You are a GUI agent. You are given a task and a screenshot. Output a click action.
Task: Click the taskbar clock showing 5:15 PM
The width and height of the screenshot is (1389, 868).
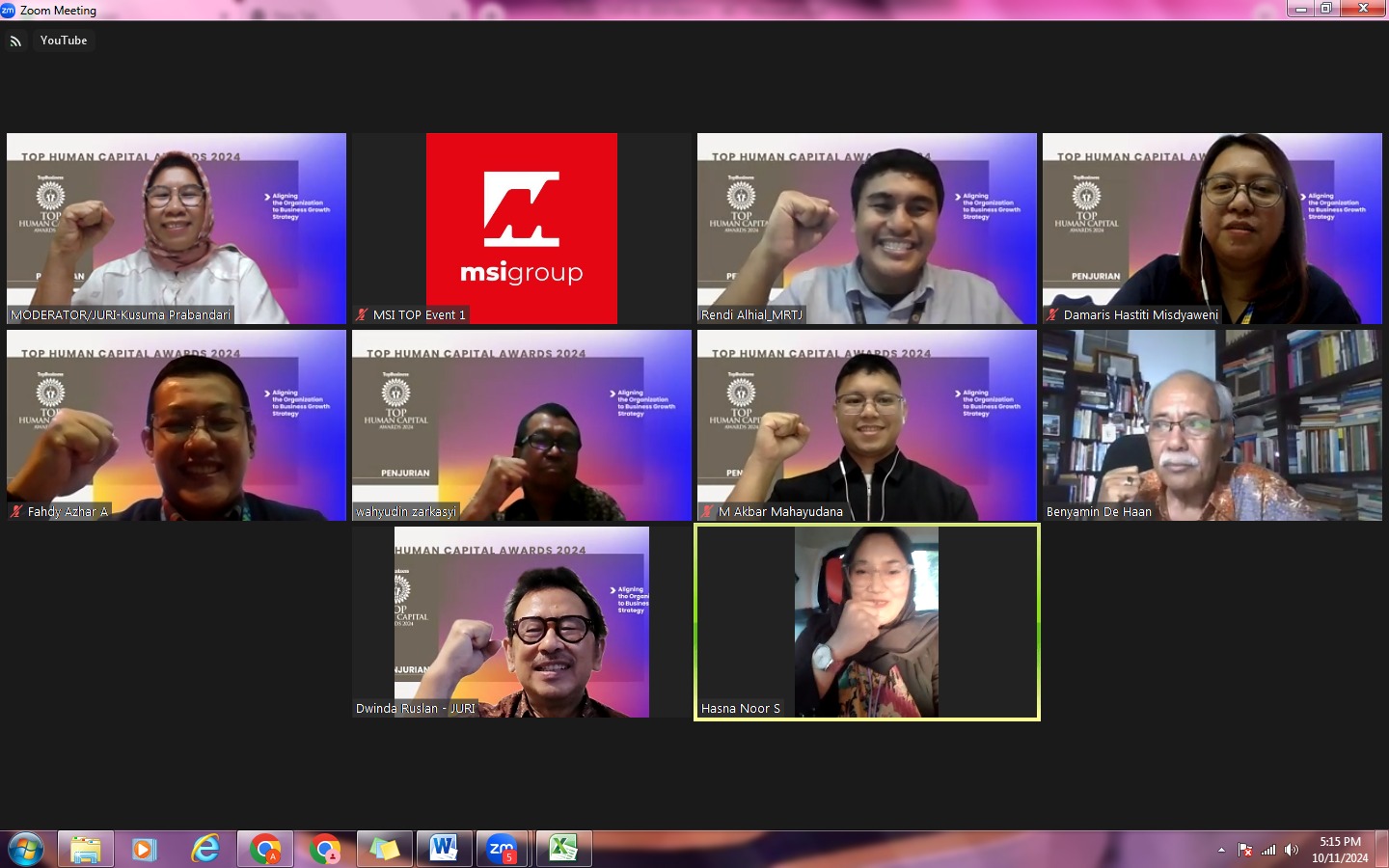pyautogui.click(x=1340, y=850)
